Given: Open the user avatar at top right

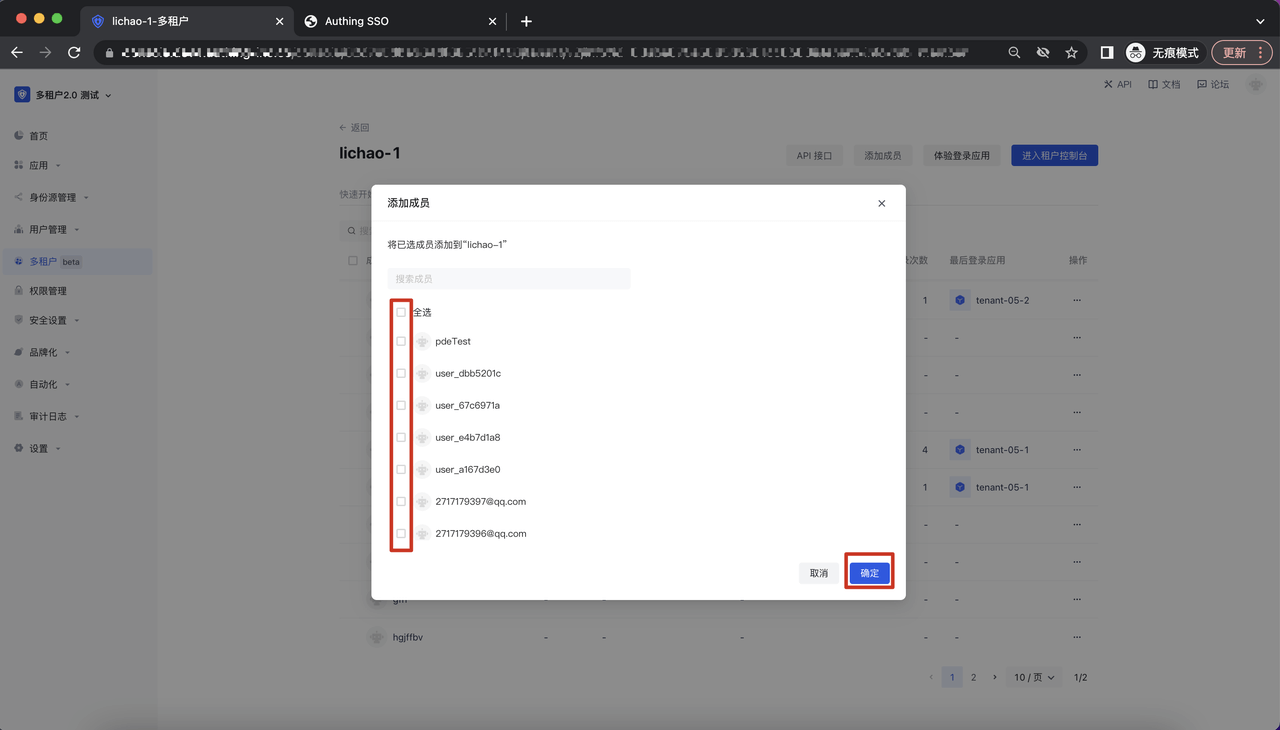Looking at the screenshot, I should coord(1256,85).
